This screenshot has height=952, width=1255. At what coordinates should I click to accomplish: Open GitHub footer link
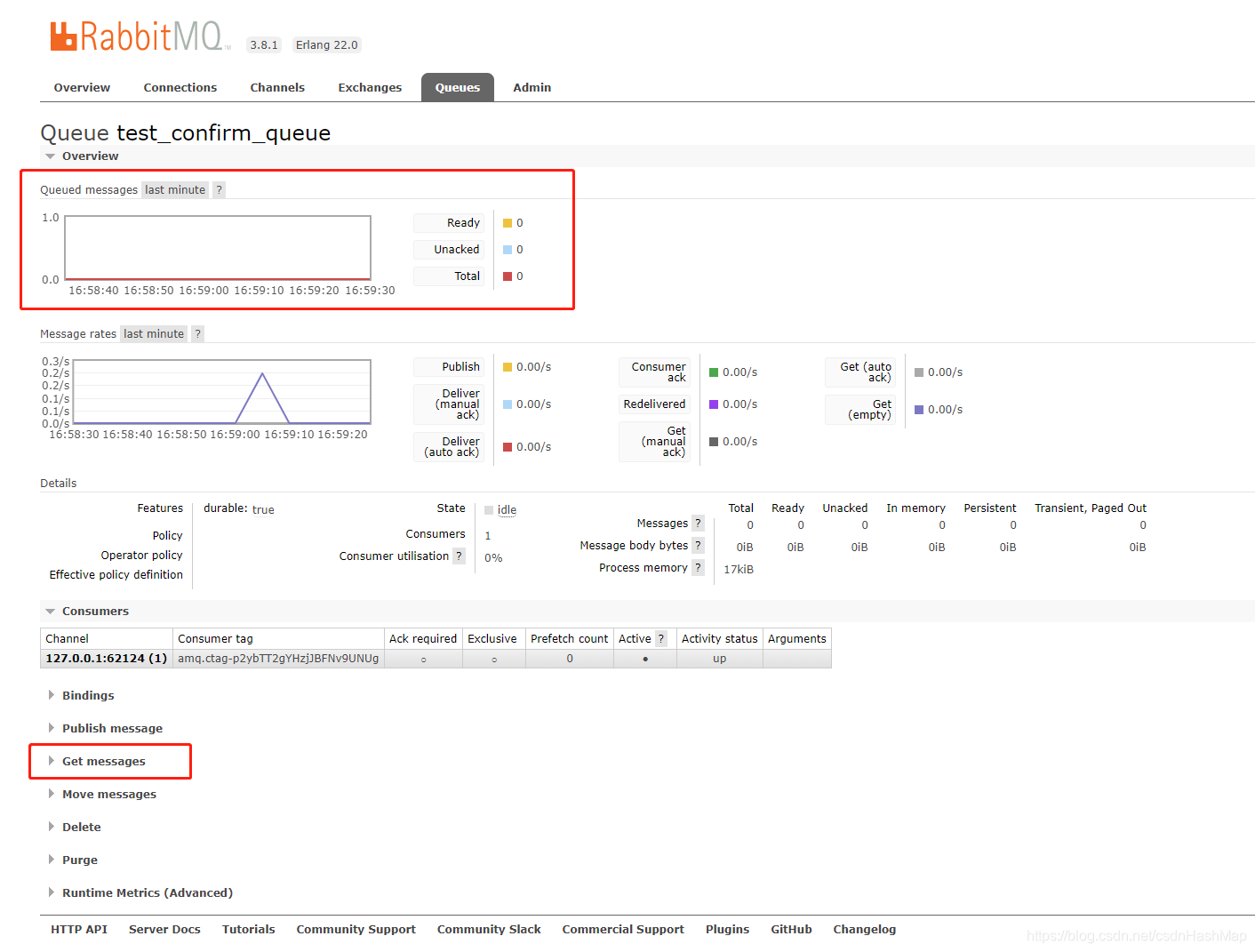point(791,929)
